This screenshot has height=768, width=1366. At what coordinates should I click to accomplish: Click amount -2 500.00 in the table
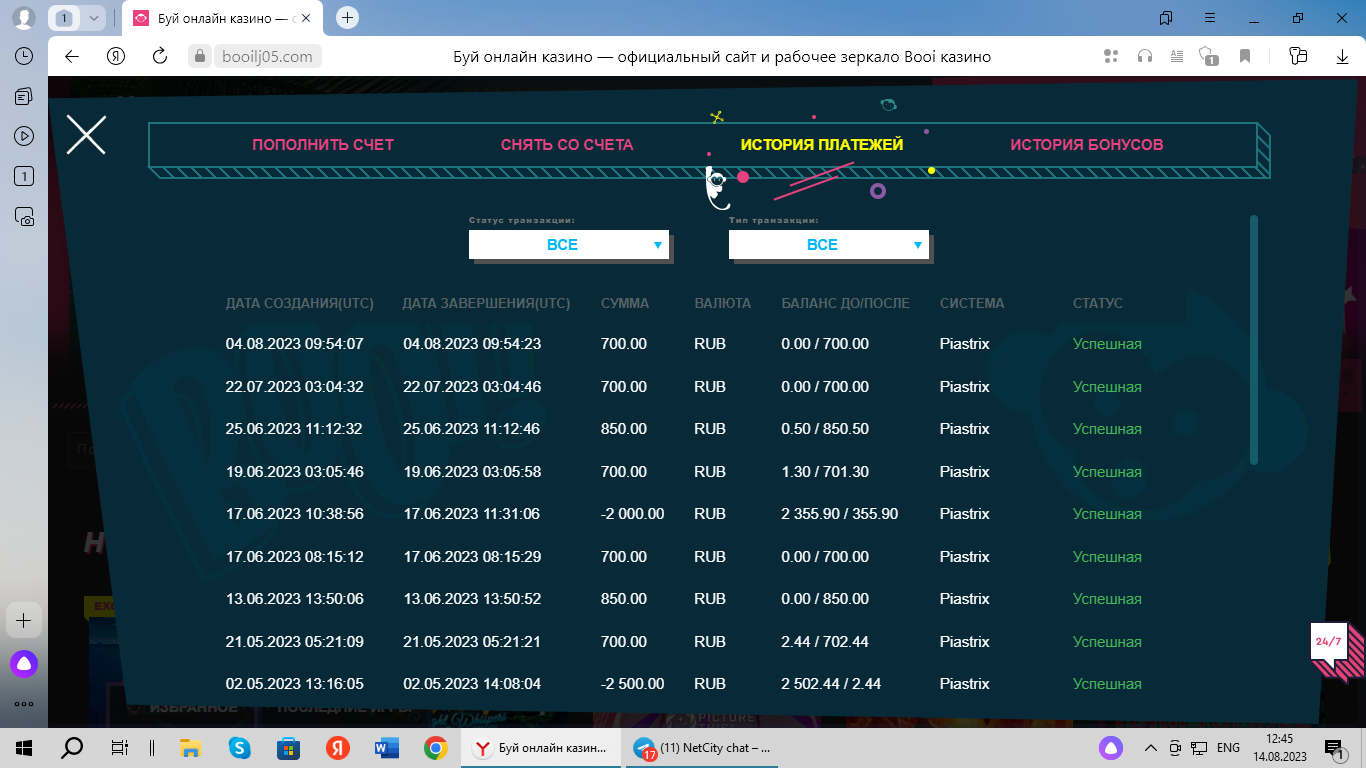(633, 684)
